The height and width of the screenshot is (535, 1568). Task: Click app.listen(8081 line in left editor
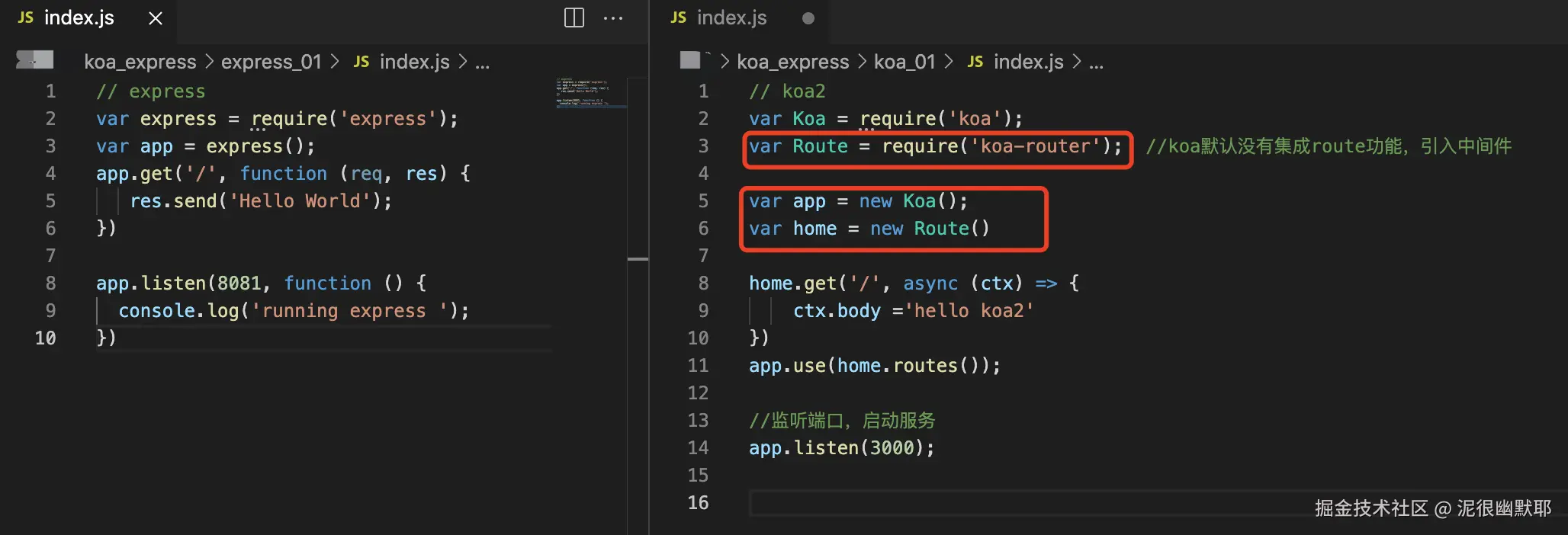(x=261, y=284)
